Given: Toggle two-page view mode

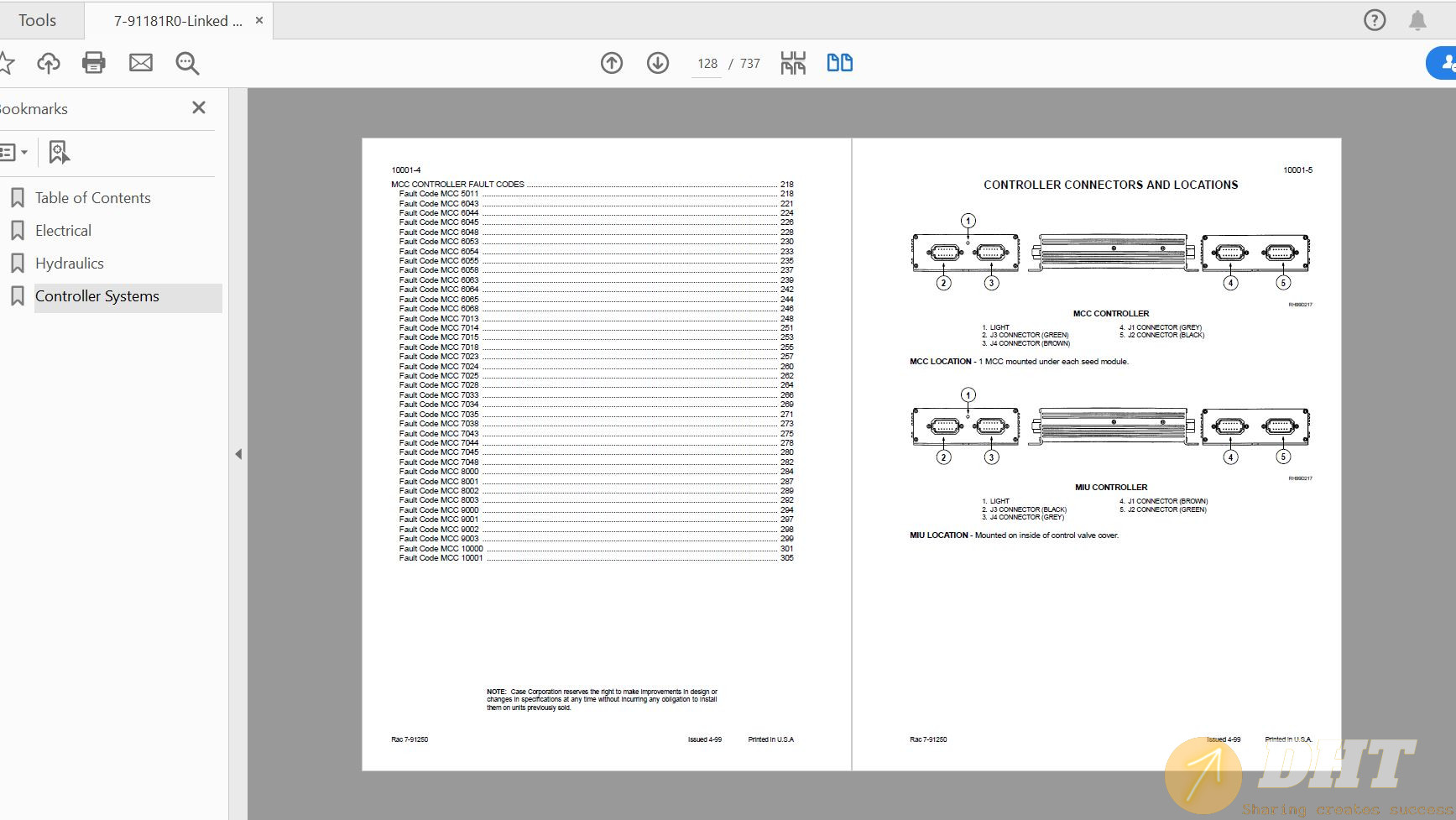Looking at the screenshot, I should pyautogui.click(x=839, y=63).
